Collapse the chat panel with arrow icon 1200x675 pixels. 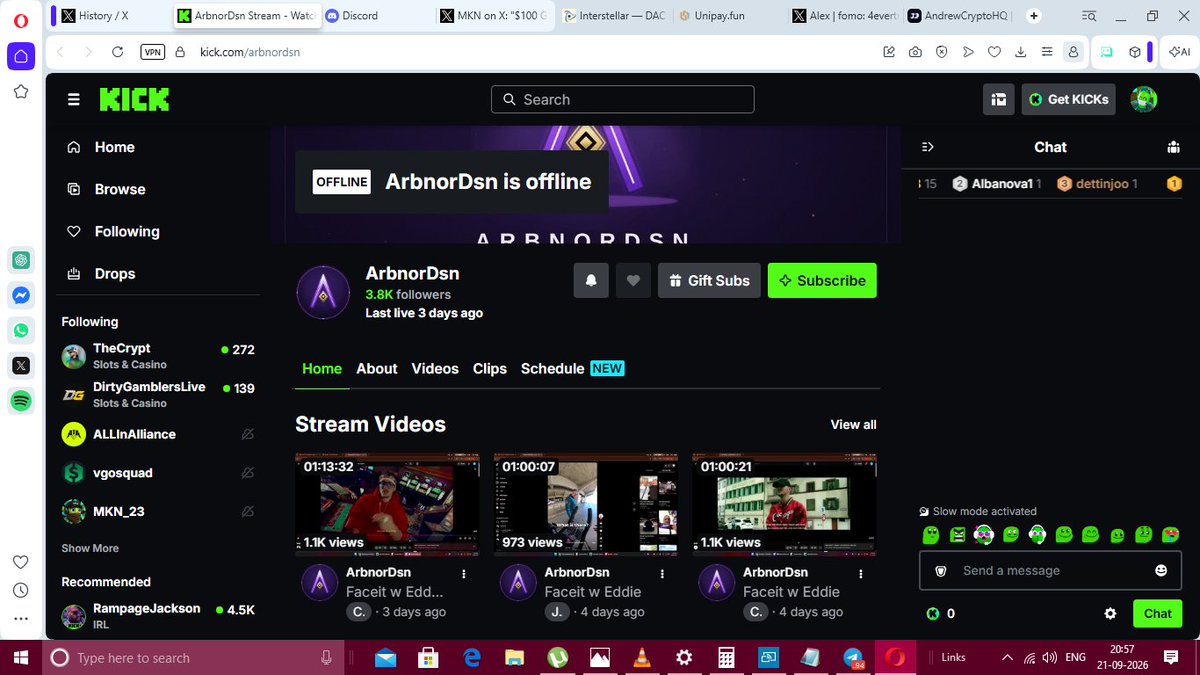(x=928, y=147)
